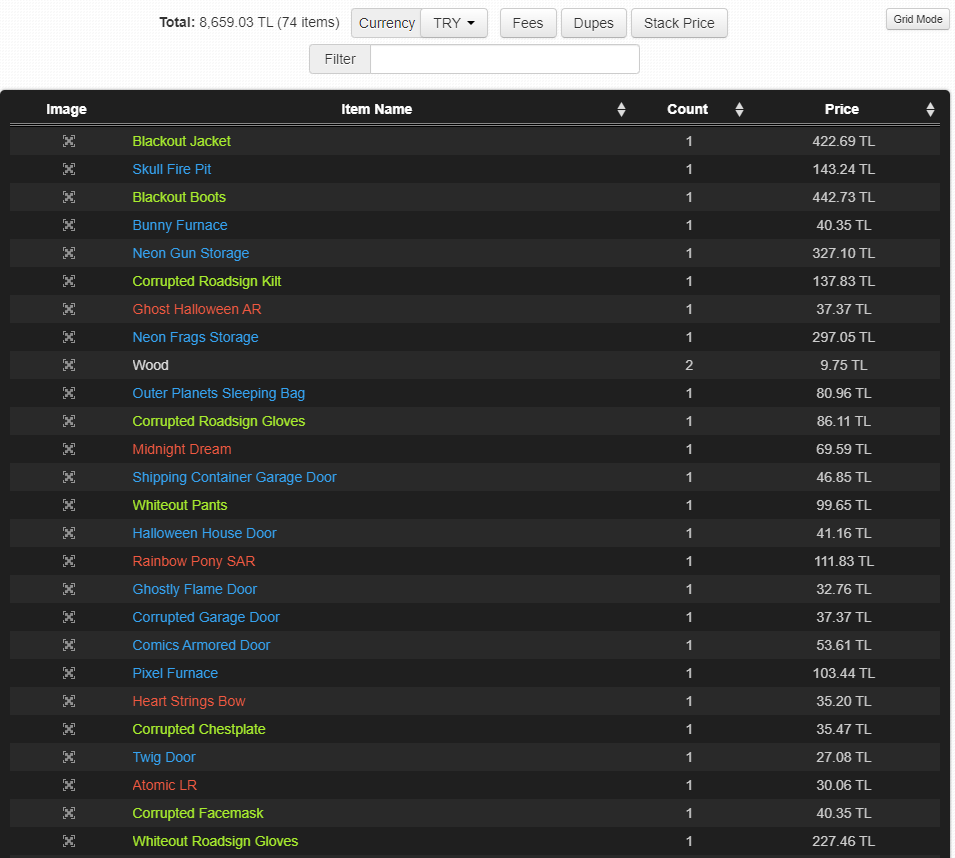
Task: Click the Filter label button
Action: (340, 59)
